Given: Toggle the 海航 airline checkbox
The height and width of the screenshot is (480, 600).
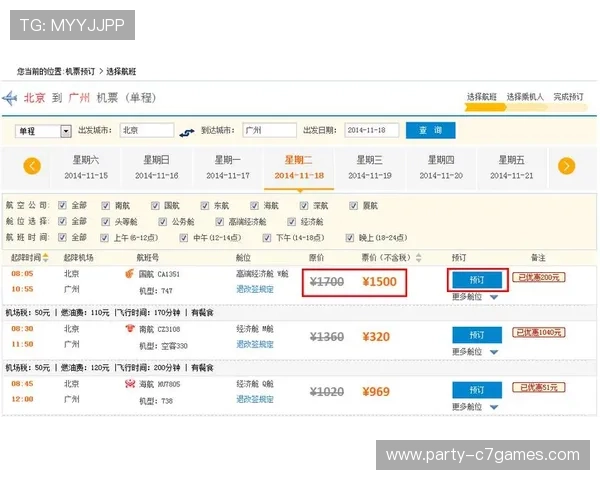Looking at the screenshot, I should (254, 206).
